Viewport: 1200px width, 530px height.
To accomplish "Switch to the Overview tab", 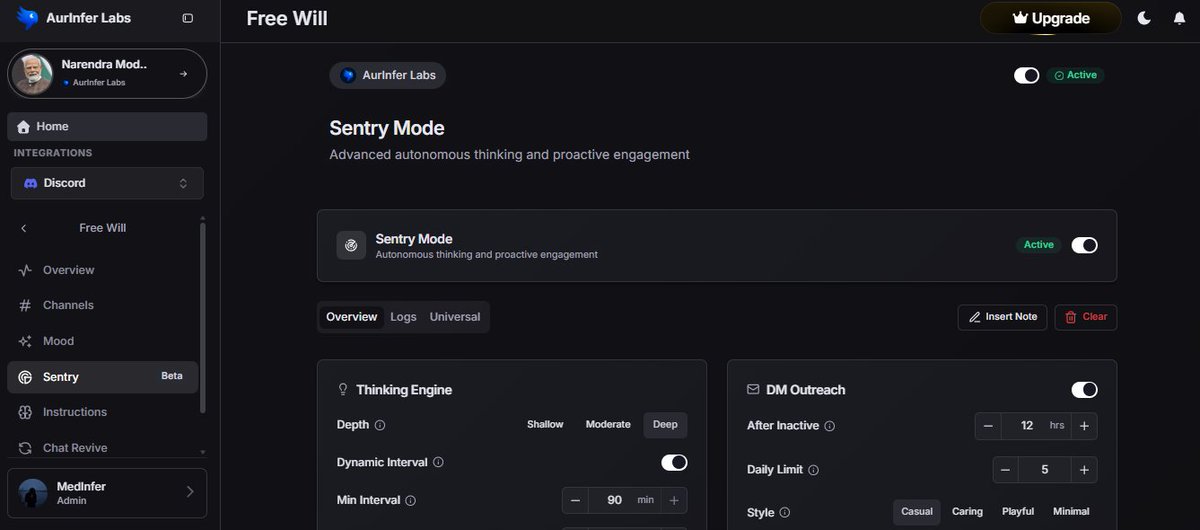I will pyautogui.click(x=352, y=317).
